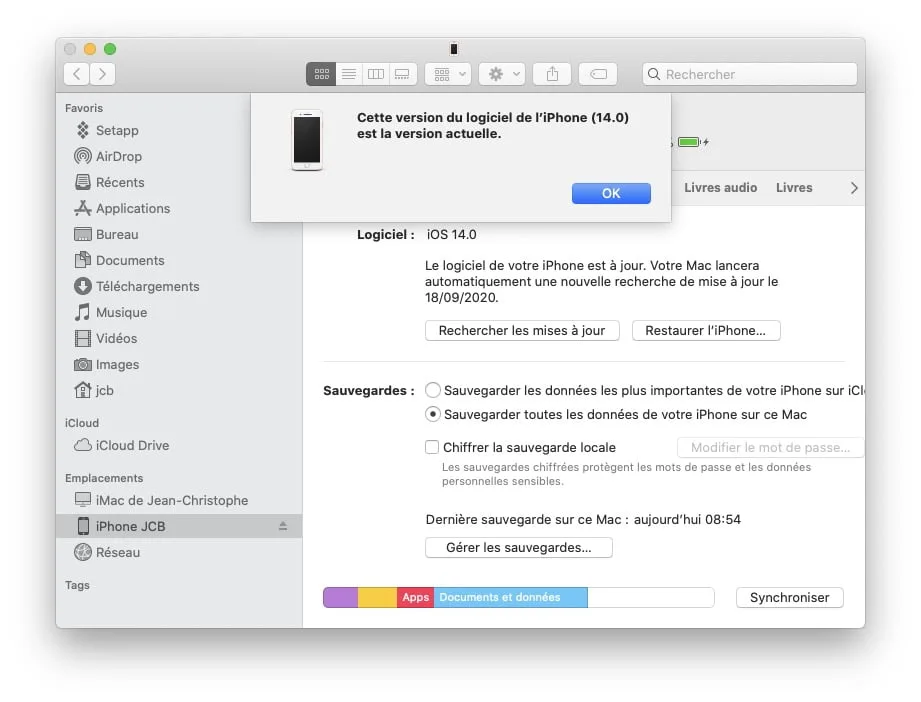Viewport: 921px width, 702px height.
Task: Show more tabs with right chevron
Action: pos(854,188)
